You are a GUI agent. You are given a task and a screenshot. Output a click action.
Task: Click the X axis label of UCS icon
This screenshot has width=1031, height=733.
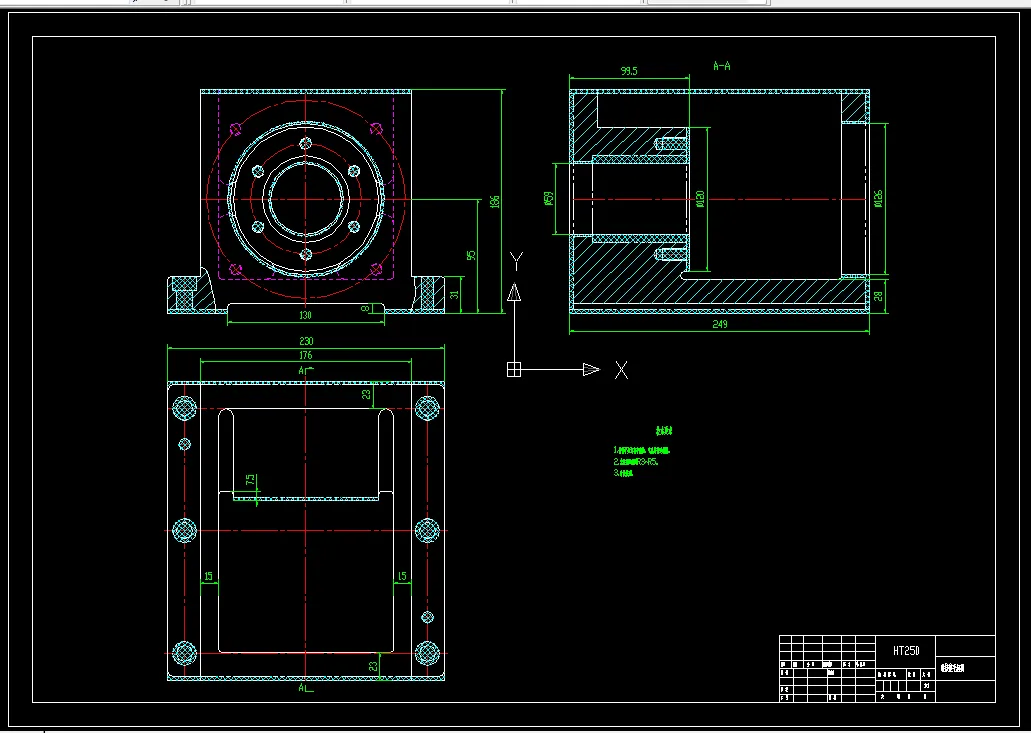pos(621,370)
